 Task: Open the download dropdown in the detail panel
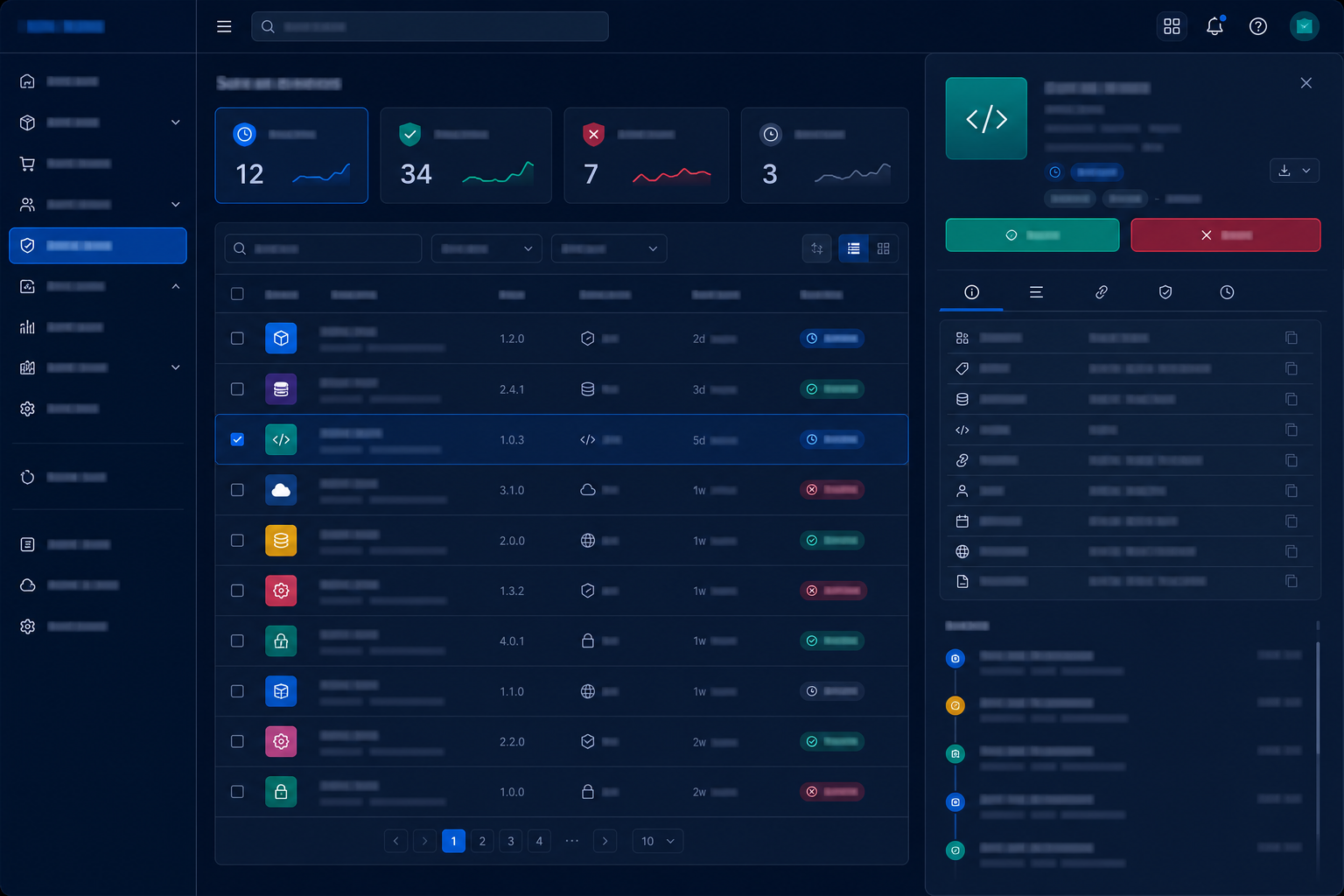[x=1294, y=171]
